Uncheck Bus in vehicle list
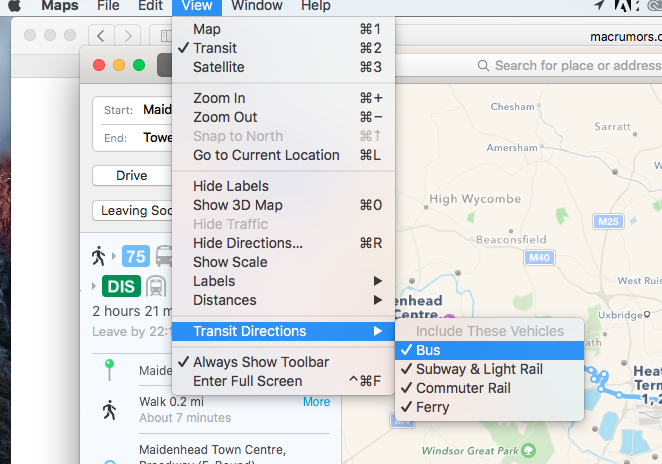 pos(489,350)
